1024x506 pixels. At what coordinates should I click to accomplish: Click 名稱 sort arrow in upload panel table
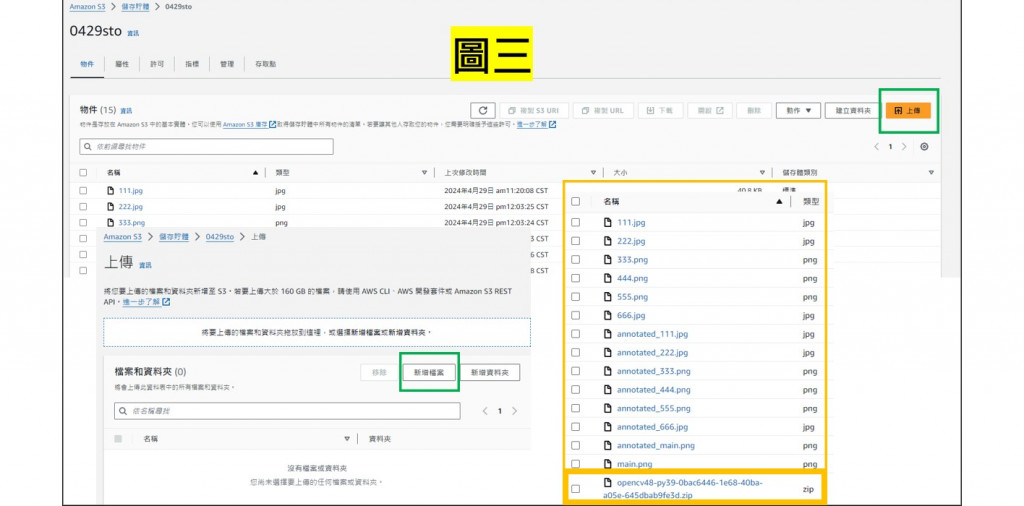pyautogui.click(x=347, y=439)
